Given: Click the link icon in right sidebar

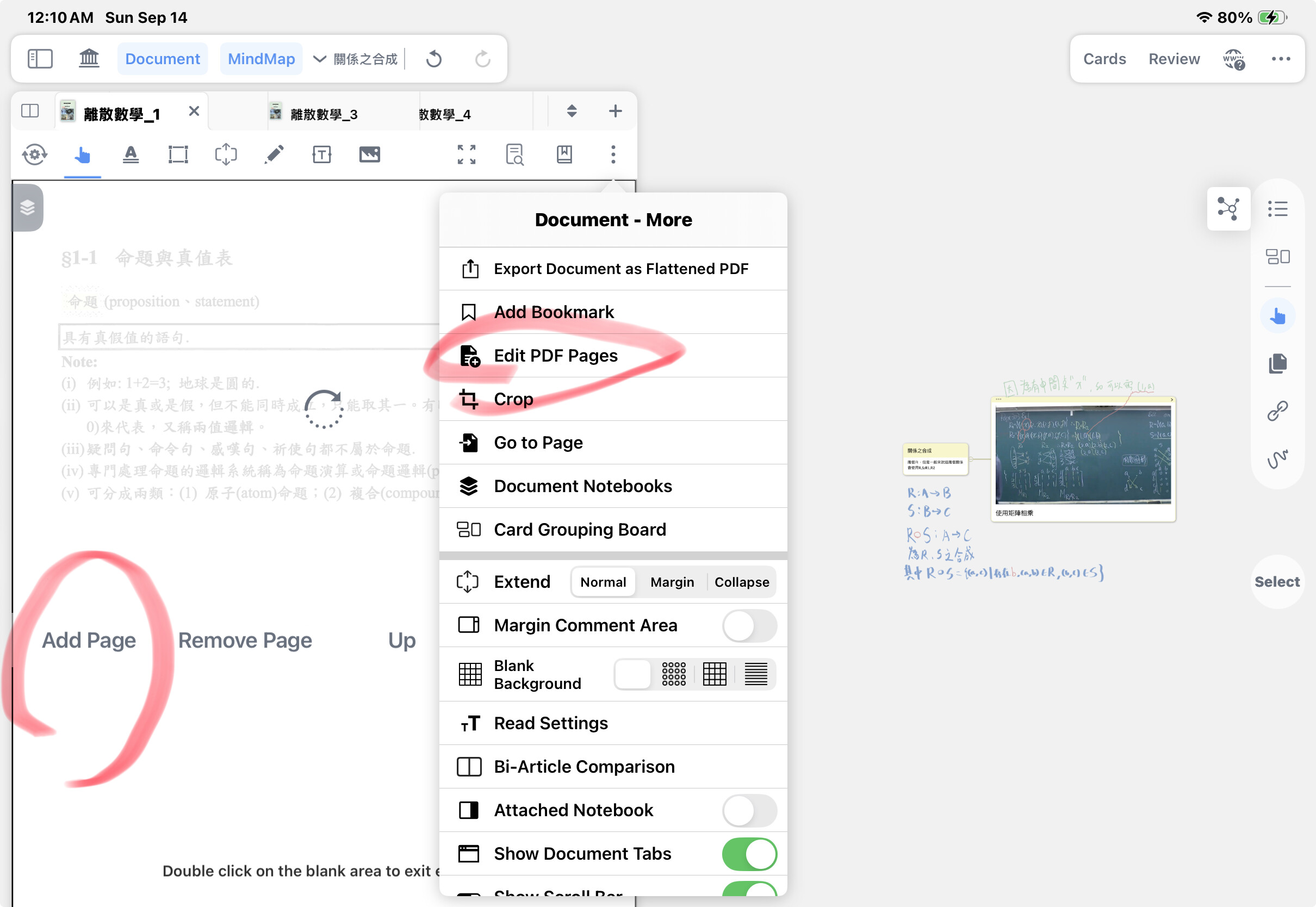Looking at the screenshot, I should [x=1278, y=411].
